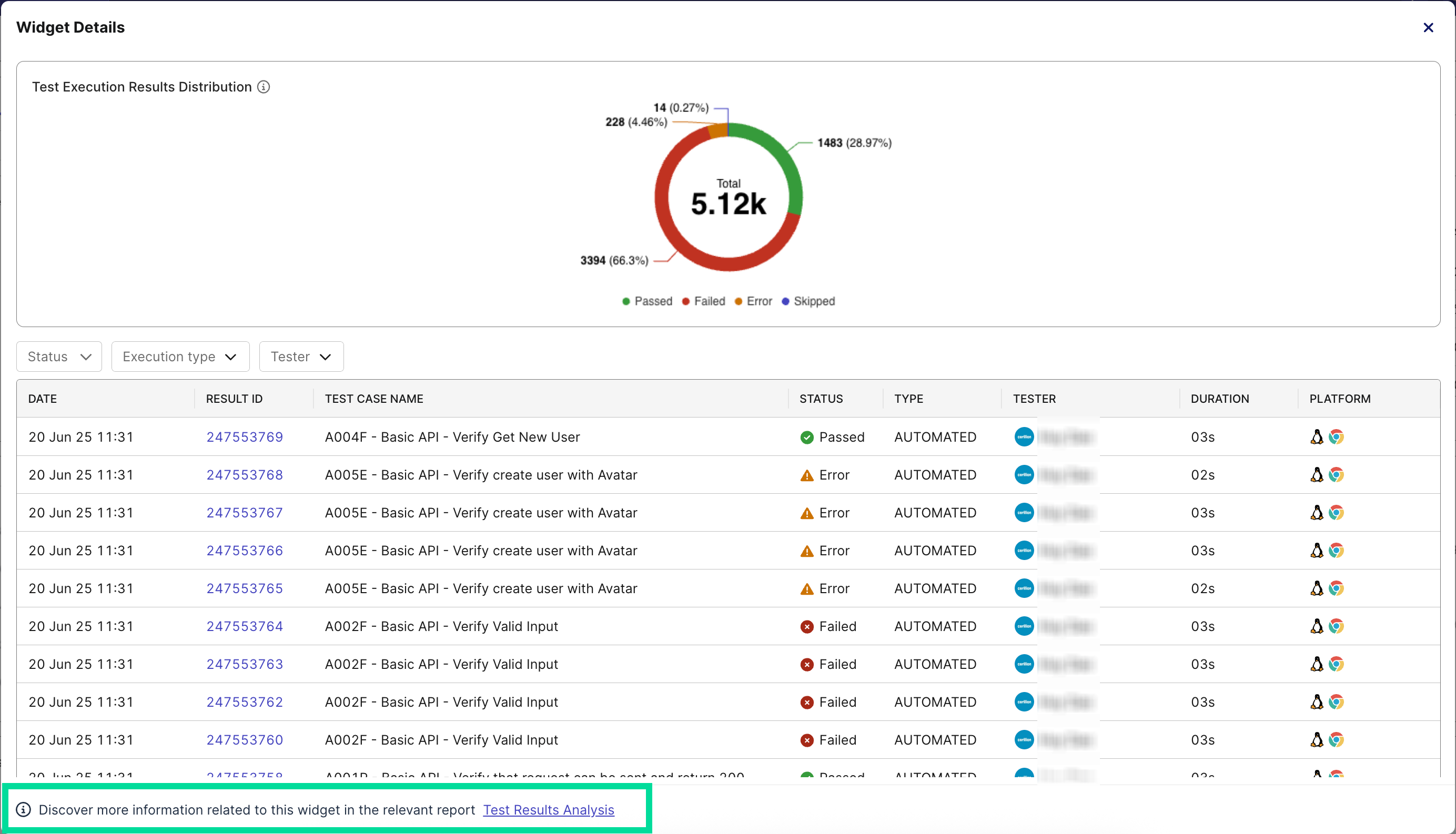Click the TEST CASE NAME column header
The image size is (1456, 834).
pos(374,399)
